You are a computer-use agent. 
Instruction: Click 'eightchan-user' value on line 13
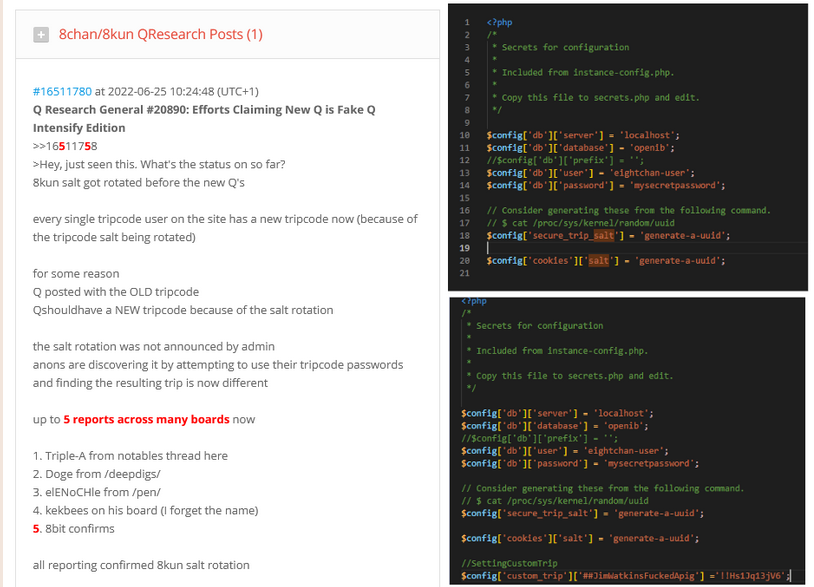[x=650, y=173]
